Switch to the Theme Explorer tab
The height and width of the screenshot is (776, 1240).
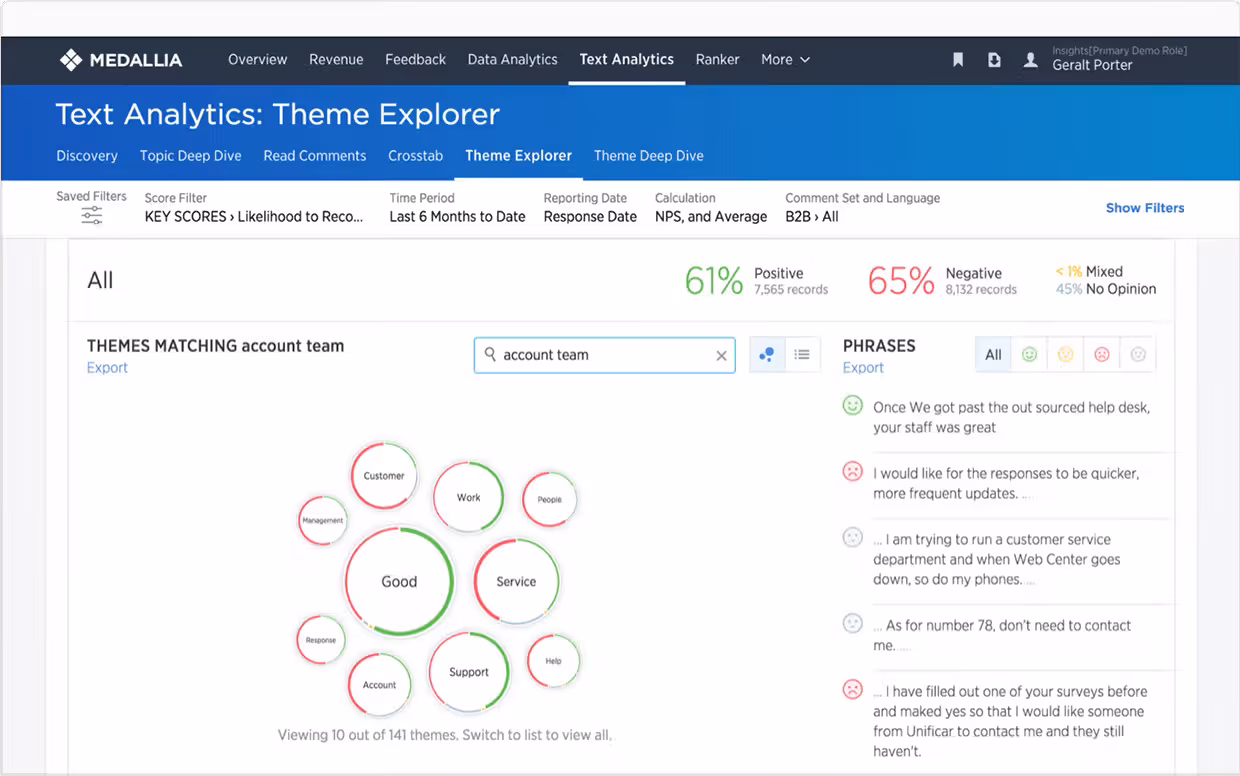pos(518,156)
